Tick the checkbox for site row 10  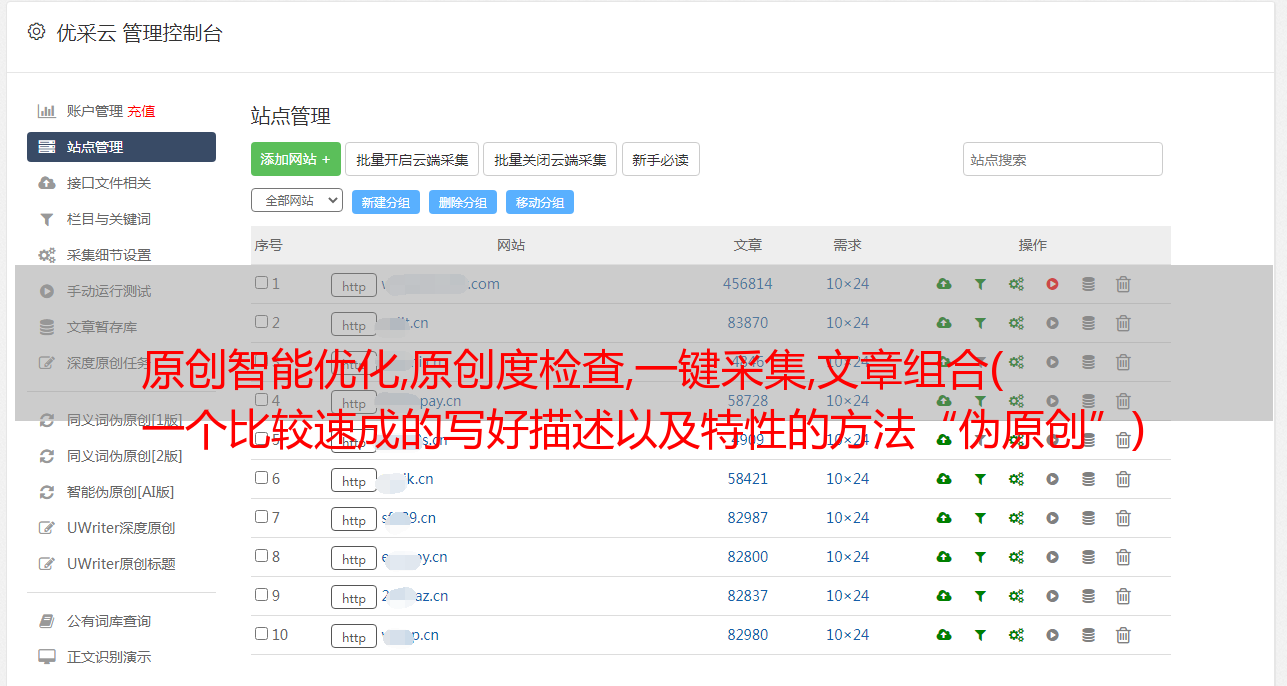(x=261, y=634)
